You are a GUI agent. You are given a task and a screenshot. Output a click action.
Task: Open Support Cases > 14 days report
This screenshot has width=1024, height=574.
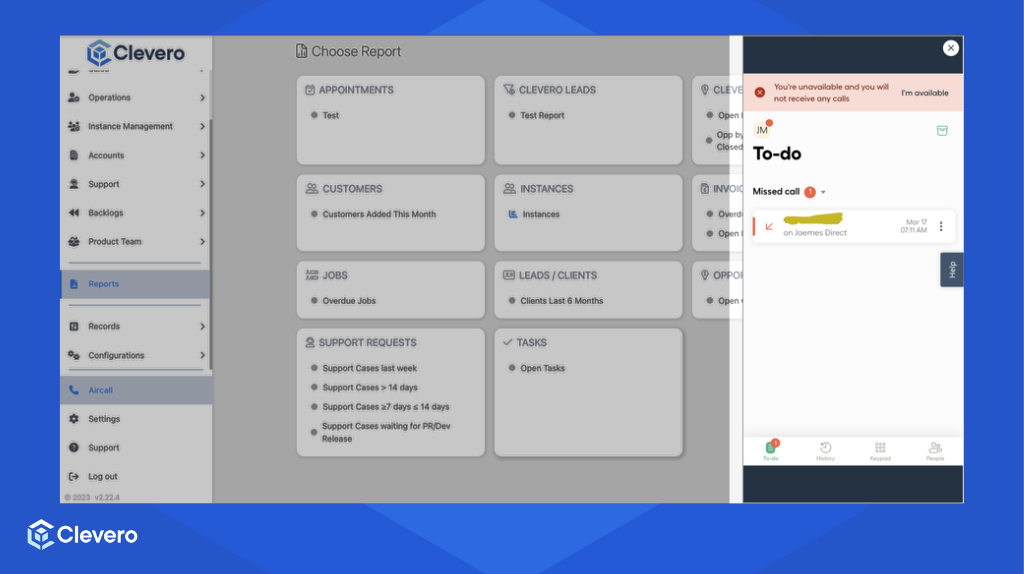[370, 387]
